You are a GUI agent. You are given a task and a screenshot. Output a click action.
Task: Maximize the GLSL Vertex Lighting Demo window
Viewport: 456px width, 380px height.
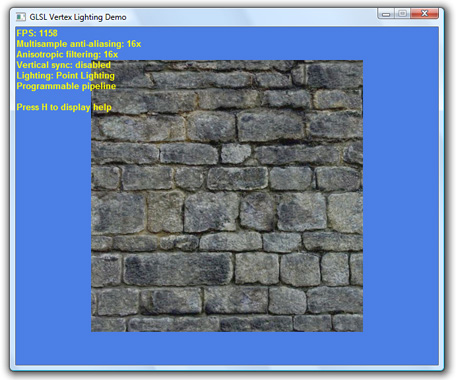point(402,14)
